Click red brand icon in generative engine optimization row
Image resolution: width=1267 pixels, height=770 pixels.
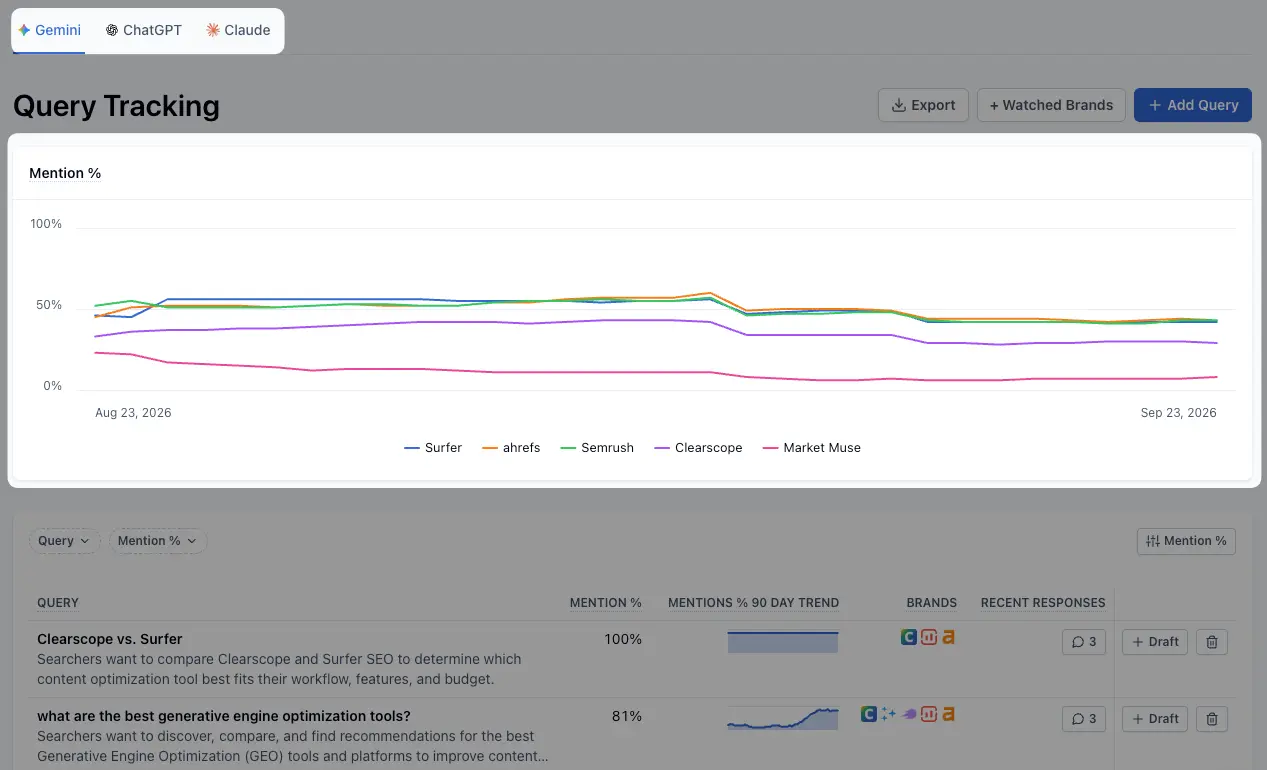(929, 714)
